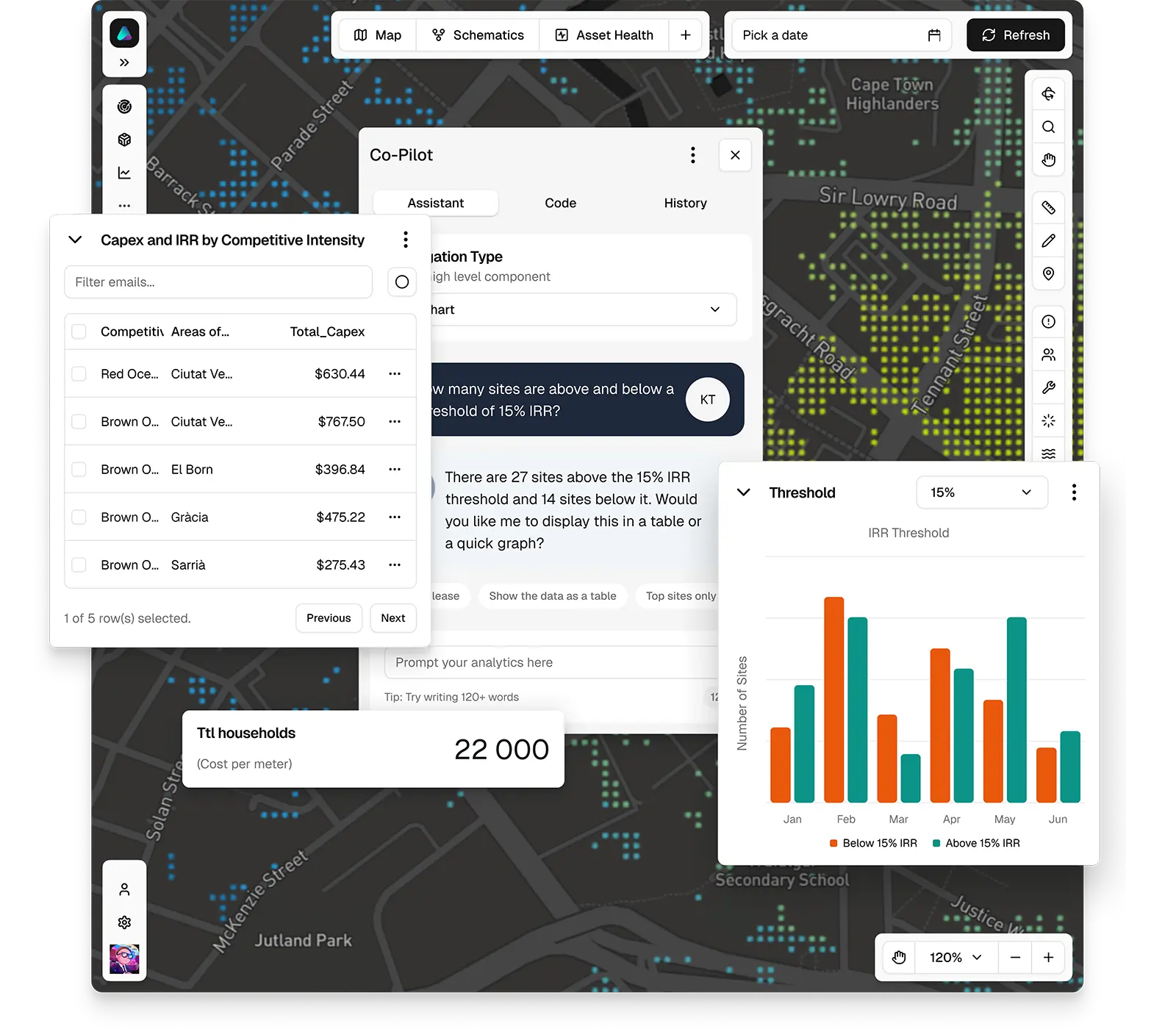Toggle the select-all header checkbox
This screenshot has height=1029, width=1176.
click(79, 331)
